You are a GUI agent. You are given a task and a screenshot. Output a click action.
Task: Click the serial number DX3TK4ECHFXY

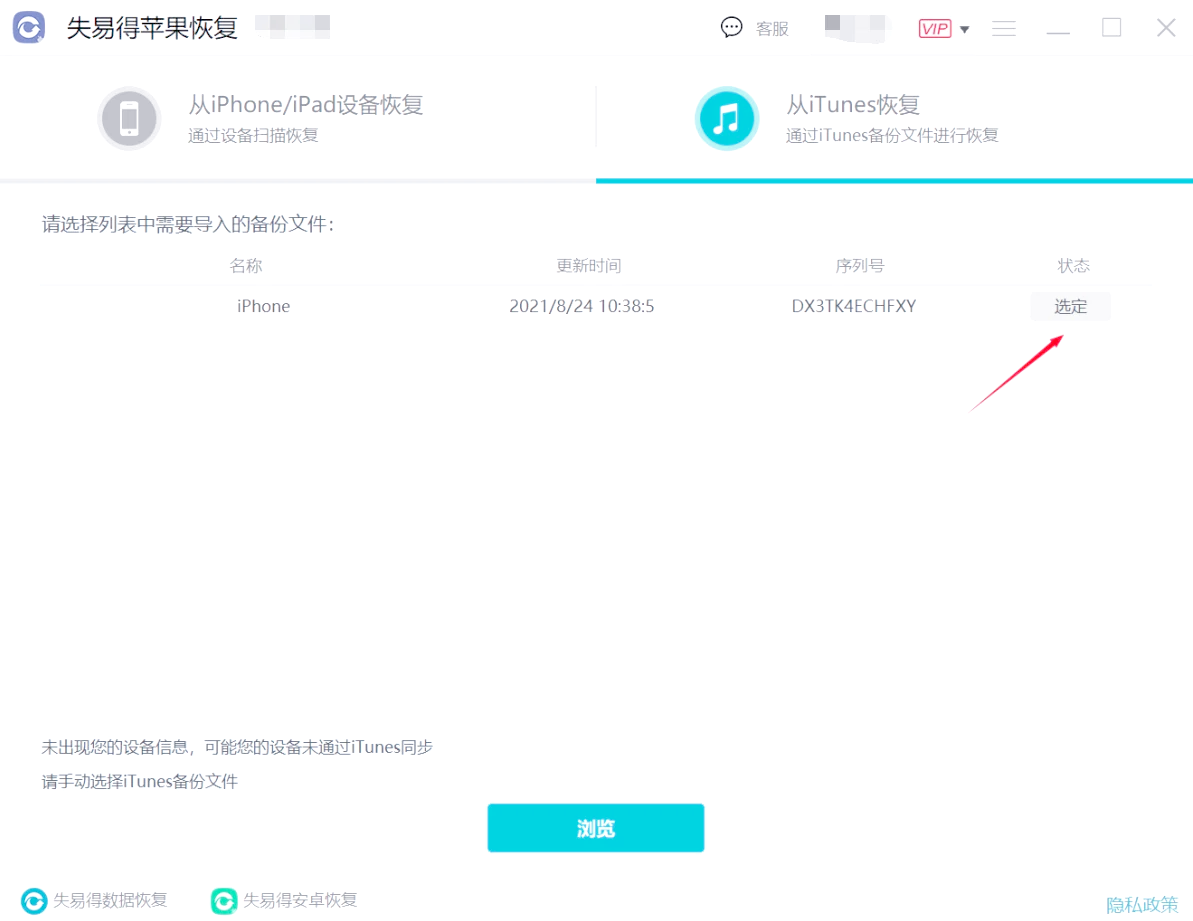point(854,306)
